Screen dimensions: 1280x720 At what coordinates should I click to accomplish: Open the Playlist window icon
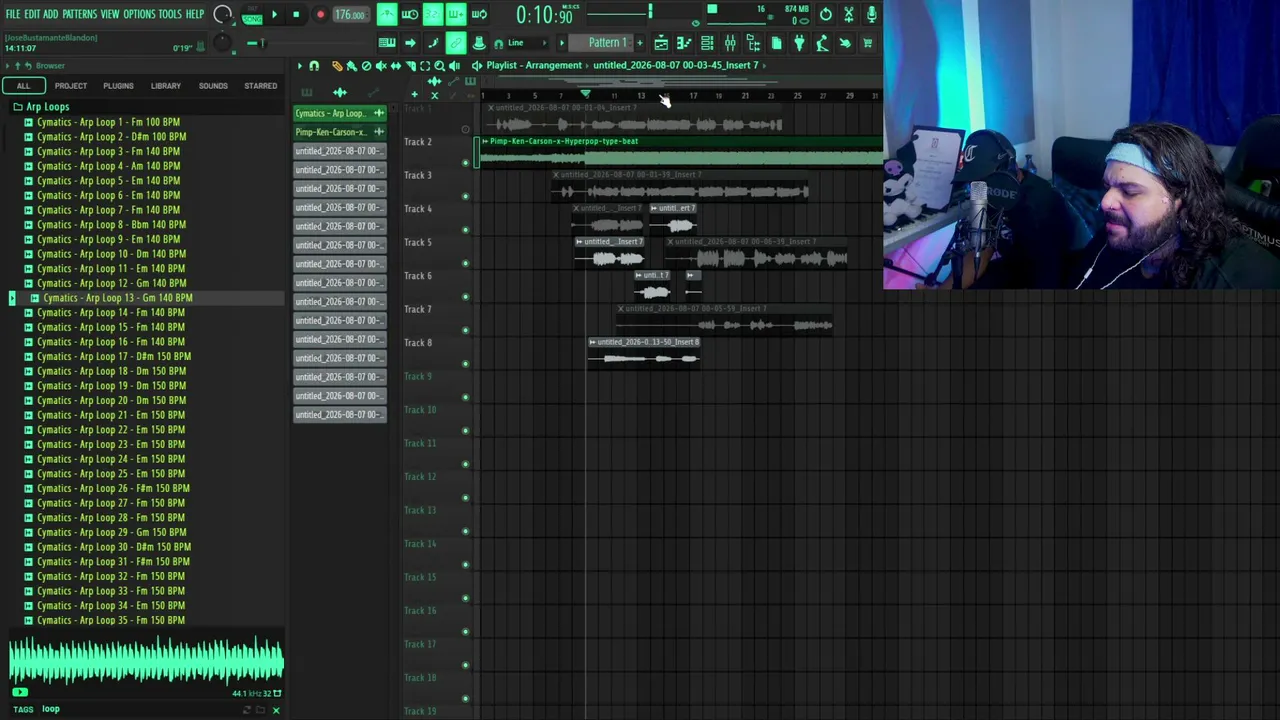click(661, 43)
